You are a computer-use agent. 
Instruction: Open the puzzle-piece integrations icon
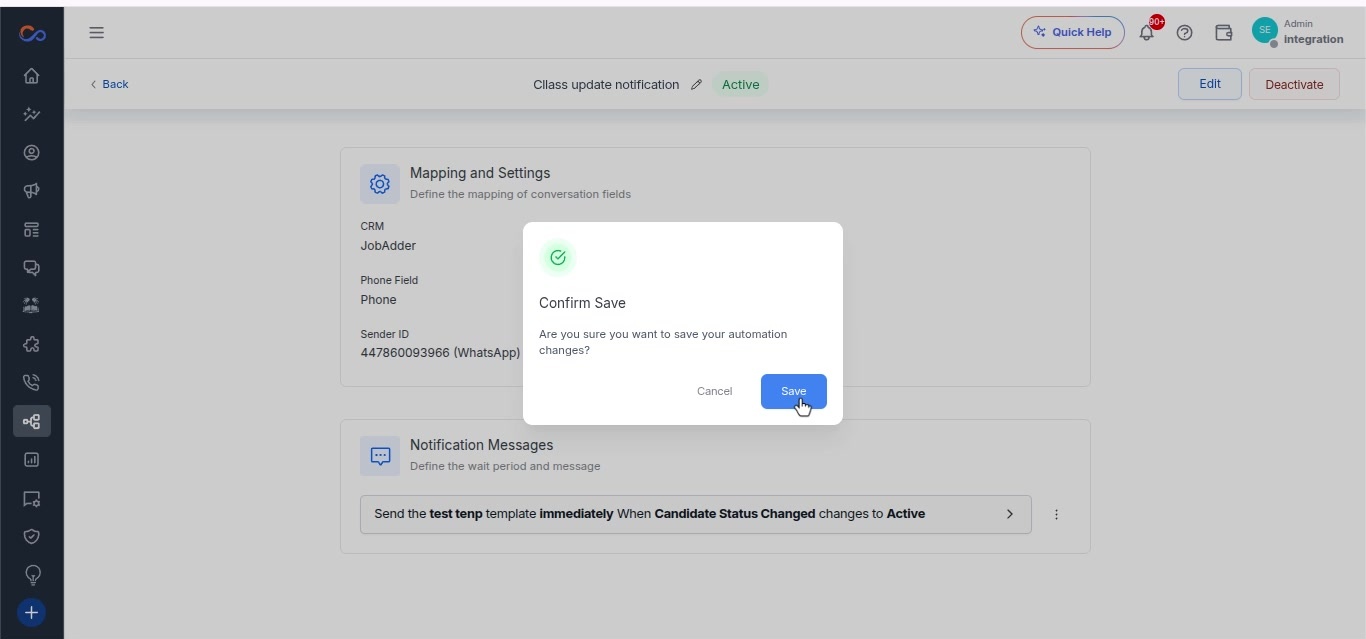(32, 344)
